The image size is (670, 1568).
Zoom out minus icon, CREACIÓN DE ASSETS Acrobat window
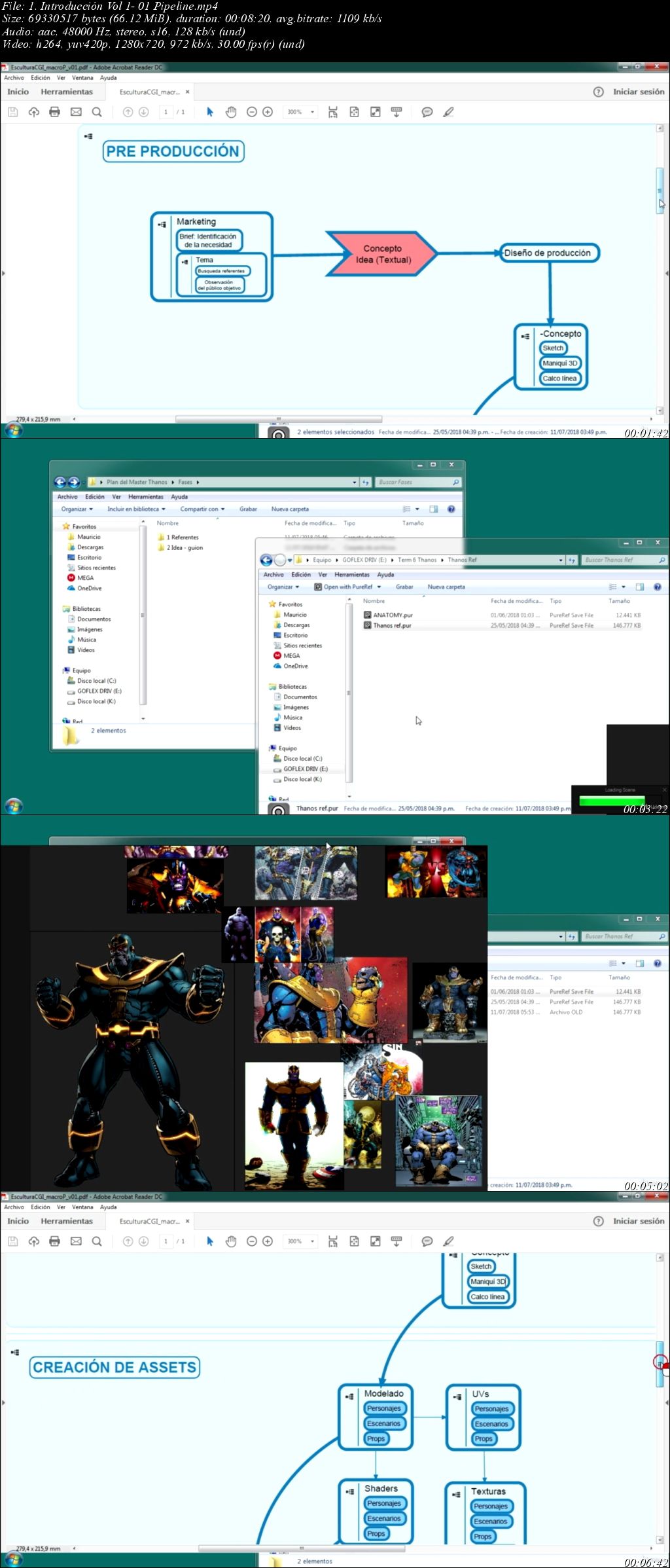click(252, 1241)
